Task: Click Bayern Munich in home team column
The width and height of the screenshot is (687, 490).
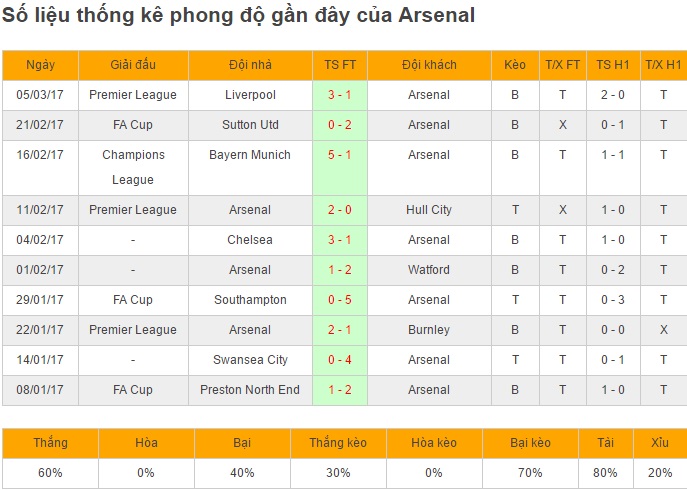Action: [250, 155]
